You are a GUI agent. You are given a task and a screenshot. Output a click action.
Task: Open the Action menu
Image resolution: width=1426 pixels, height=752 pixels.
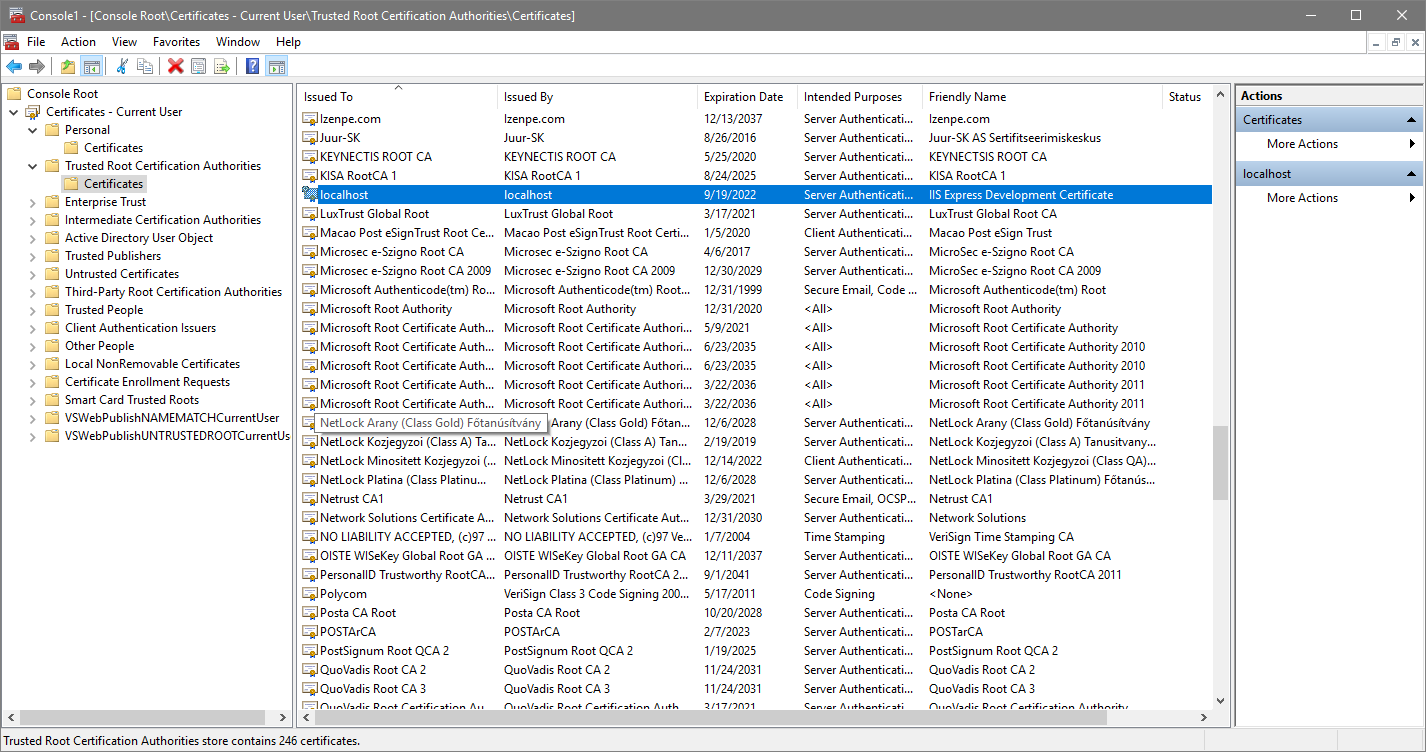coord(78,42)
